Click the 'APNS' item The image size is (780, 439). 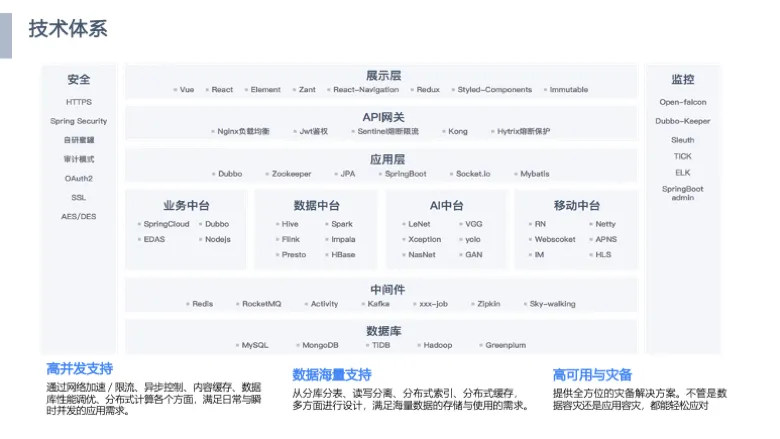point(606,239)
